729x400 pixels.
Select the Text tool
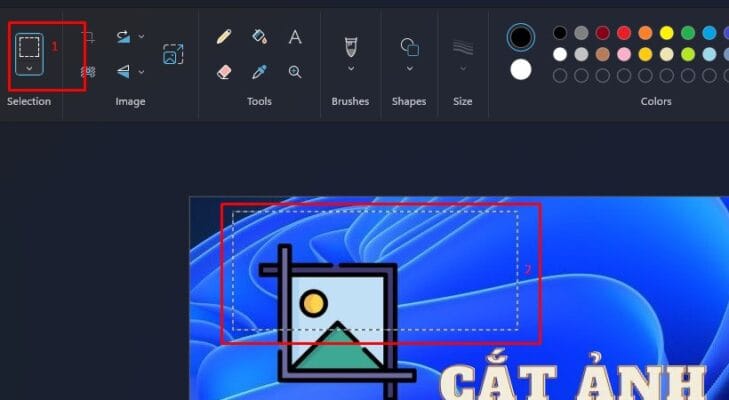coord(295,36)
